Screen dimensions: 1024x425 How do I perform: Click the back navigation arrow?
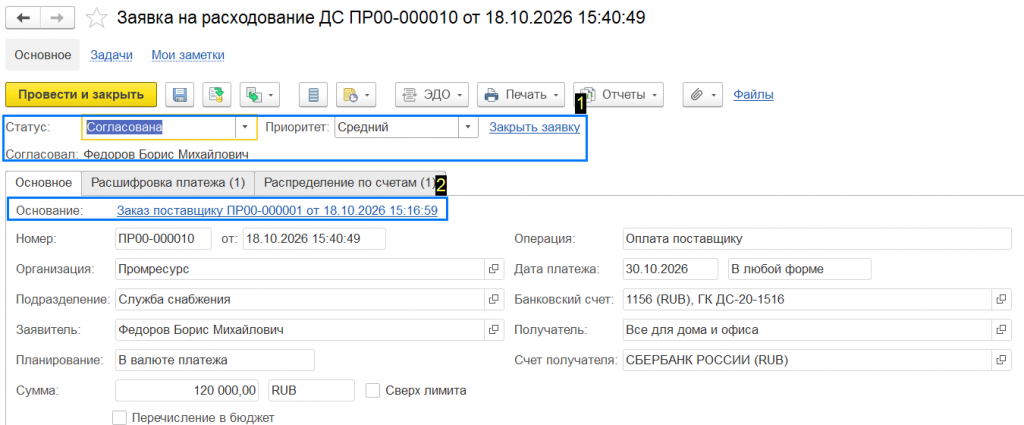point(23,18)
